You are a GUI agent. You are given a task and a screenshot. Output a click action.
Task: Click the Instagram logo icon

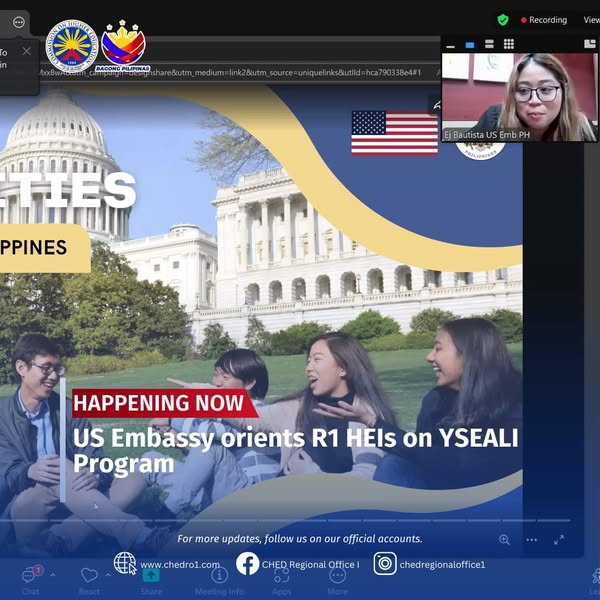click(x=385, y=563)
